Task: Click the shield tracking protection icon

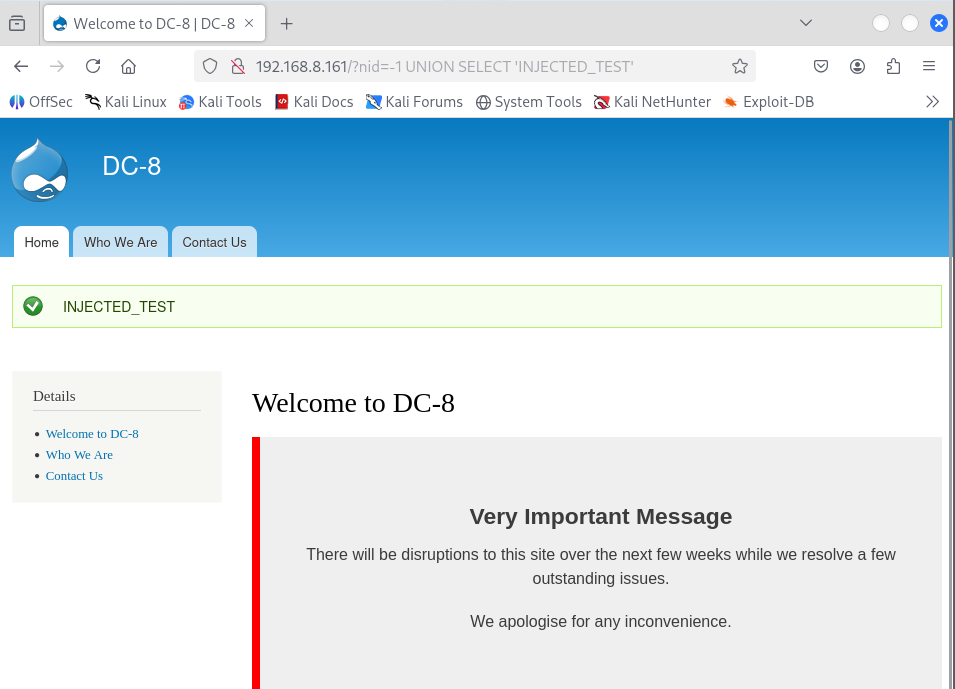Action: pyautogui.click(x=210, y=66)
